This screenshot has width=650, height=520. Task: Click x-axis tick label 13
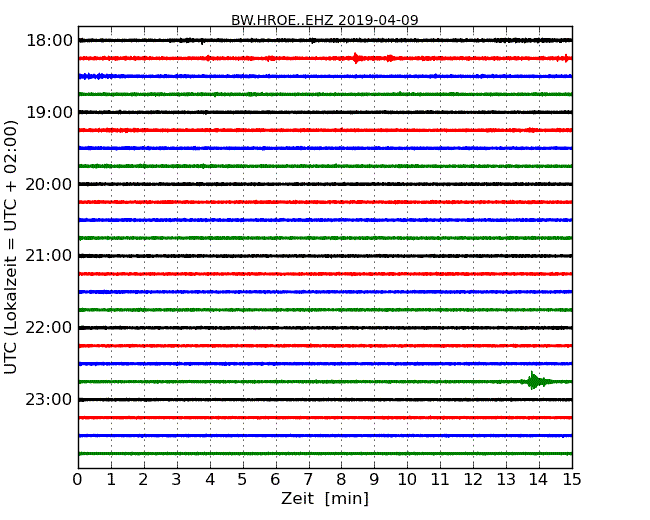(506, 480)
